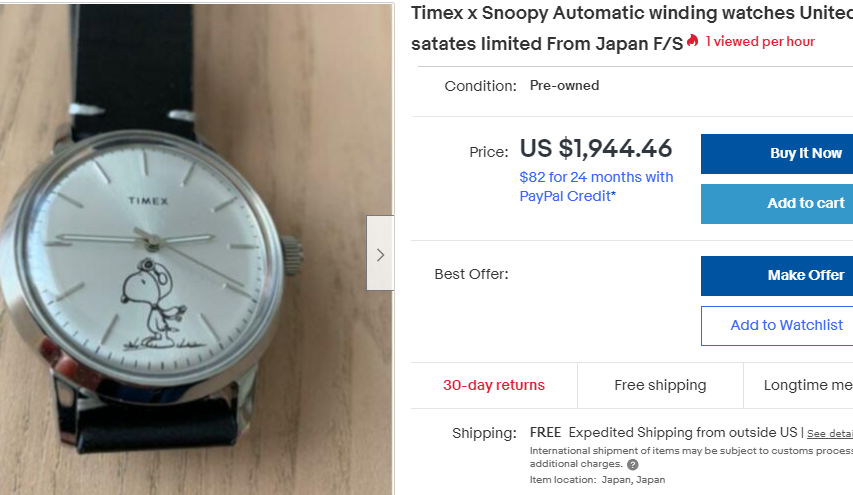Screen dimensions: 853x495
Task: Click the Best Offer label
Action: [x=471, y=274]
